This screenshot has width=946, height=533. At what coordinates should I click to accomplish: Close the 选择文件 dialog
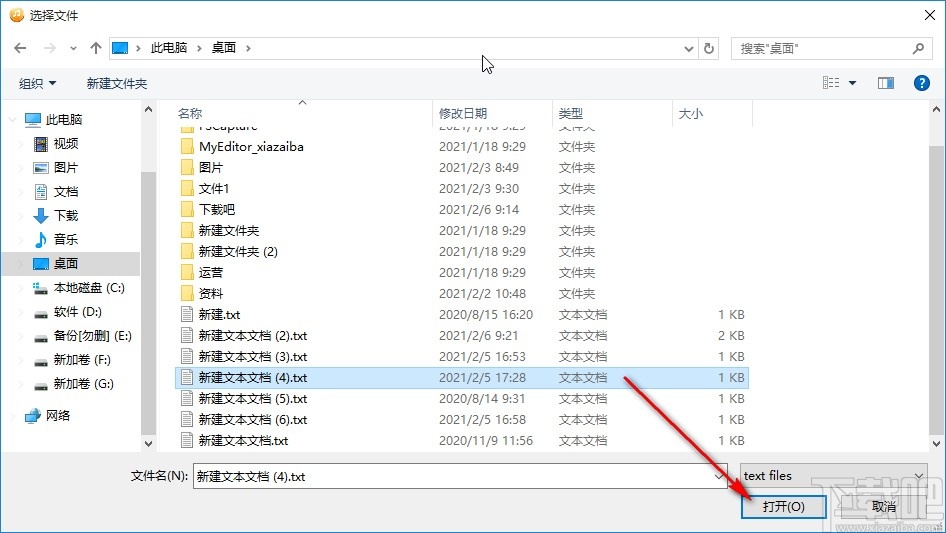point(930,15)
